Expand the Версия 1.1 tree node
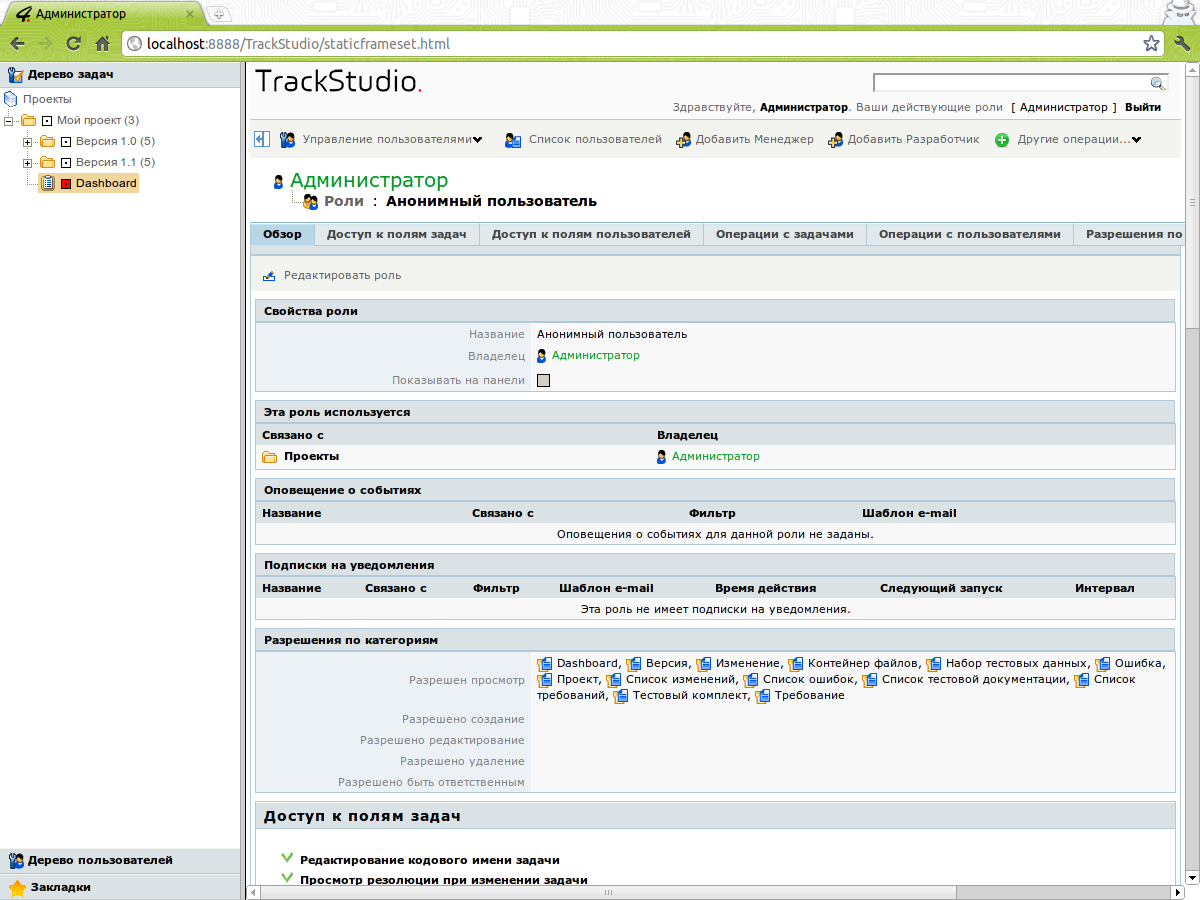 click(28, 162)
